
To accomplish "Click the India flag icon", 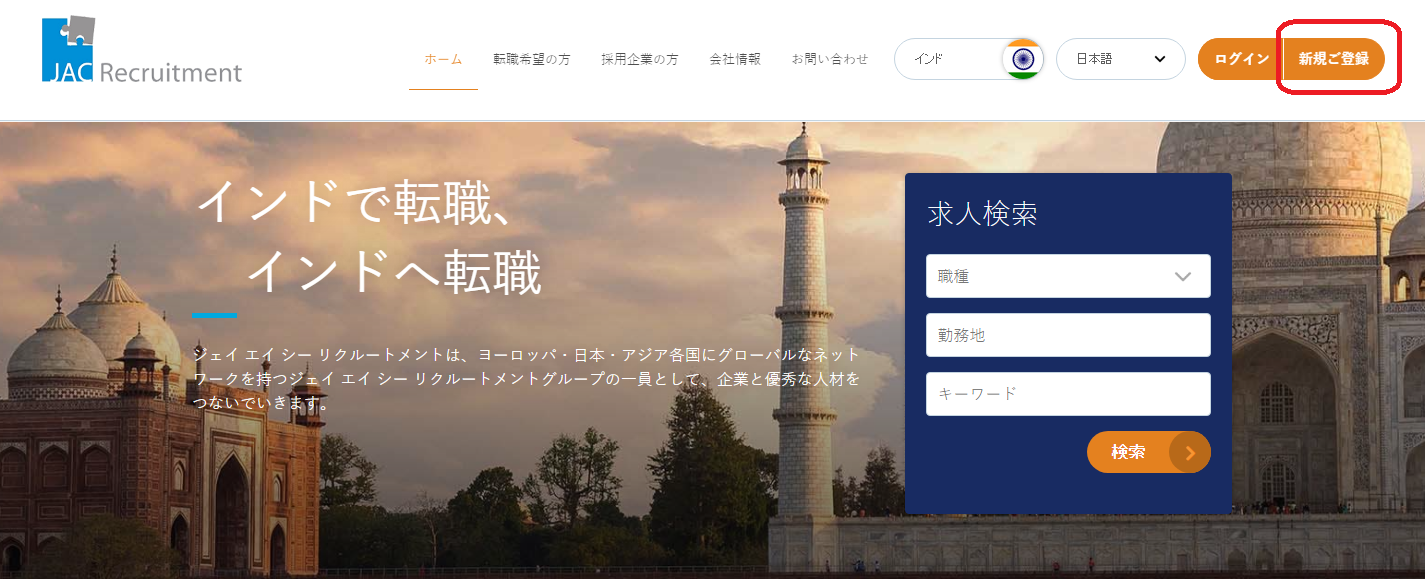I will pos(1022,59).
